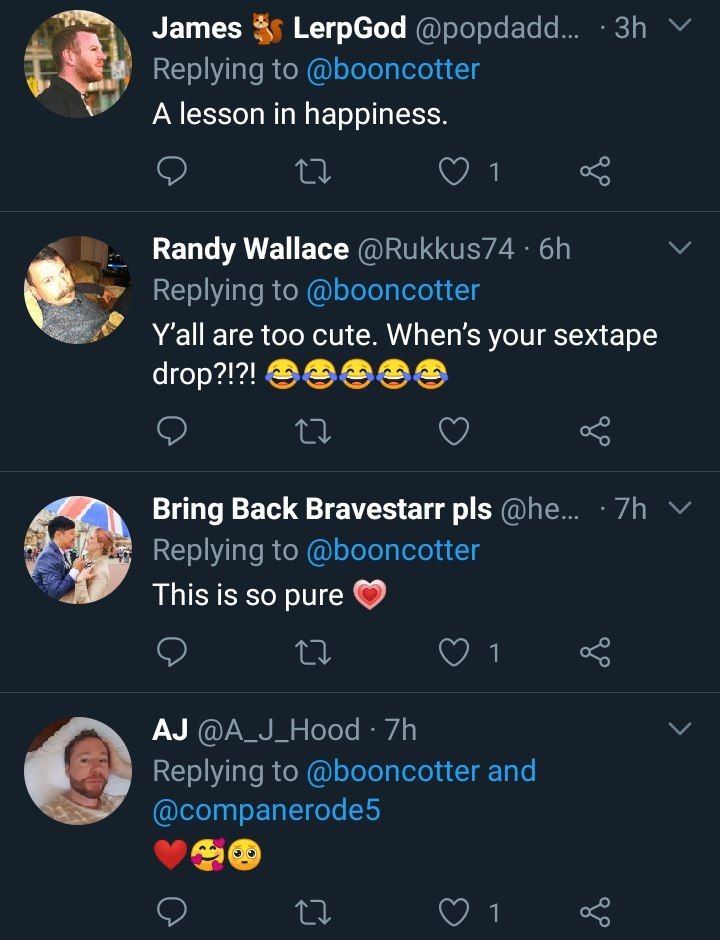Viewport: 720px width, 940px height.
Task: Share Randy Wallace's tweet
Action: [595, 432]
